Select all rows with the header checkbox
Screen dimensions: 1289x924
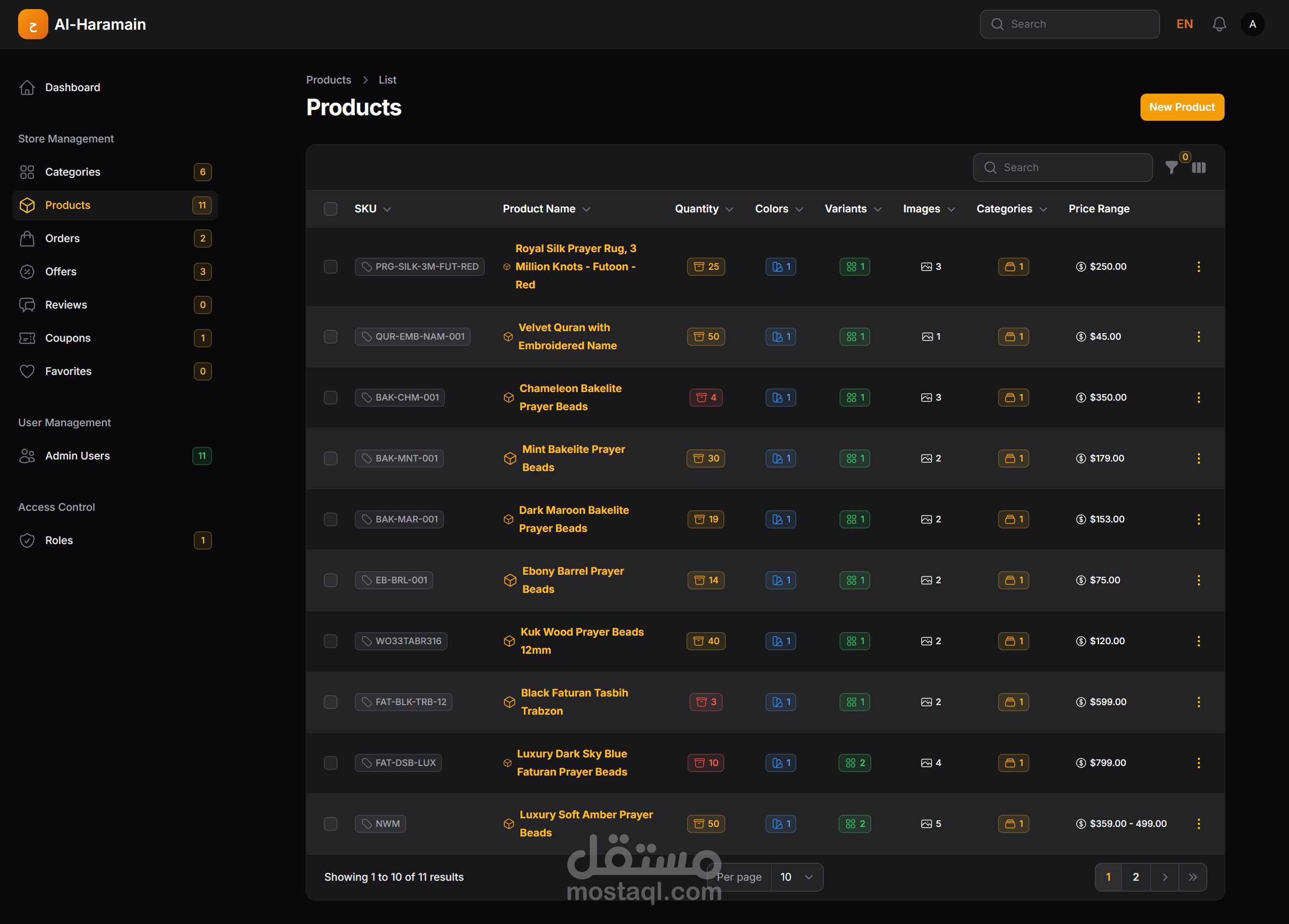330,208
